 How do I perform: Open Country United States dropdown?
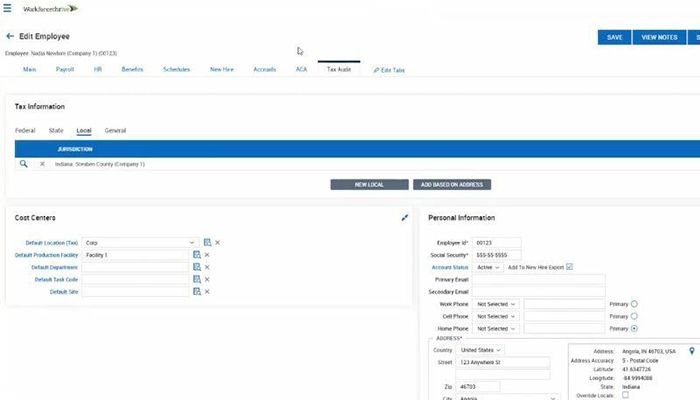480,350
